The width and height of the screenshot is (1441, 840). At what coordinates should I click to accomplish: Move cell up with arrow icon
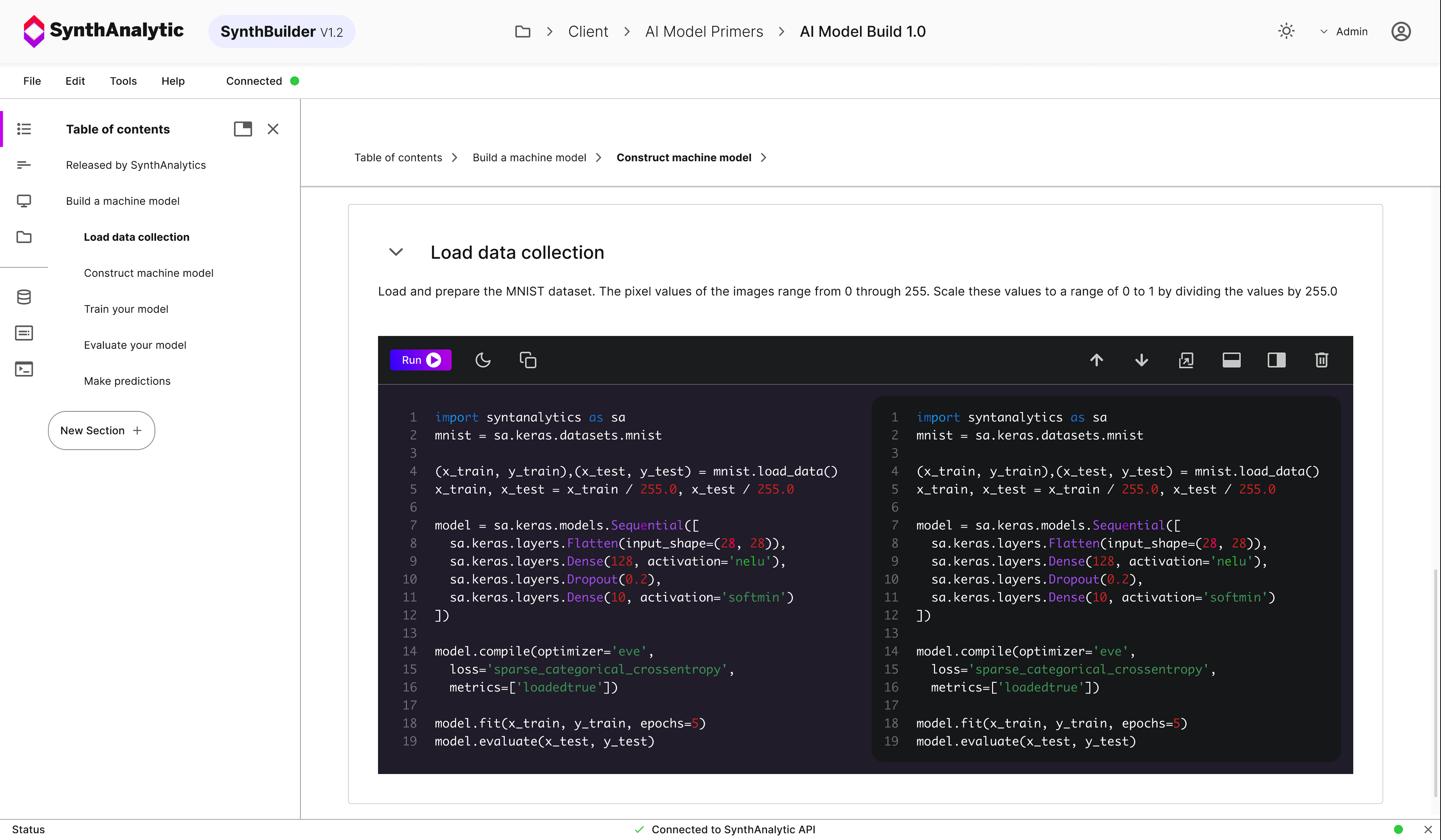1096,360
